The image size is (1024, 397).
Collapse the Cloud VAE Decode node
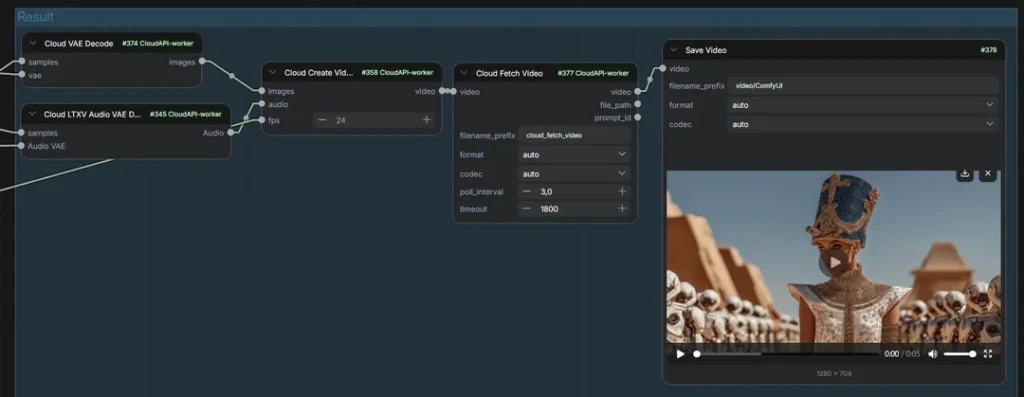32,44
